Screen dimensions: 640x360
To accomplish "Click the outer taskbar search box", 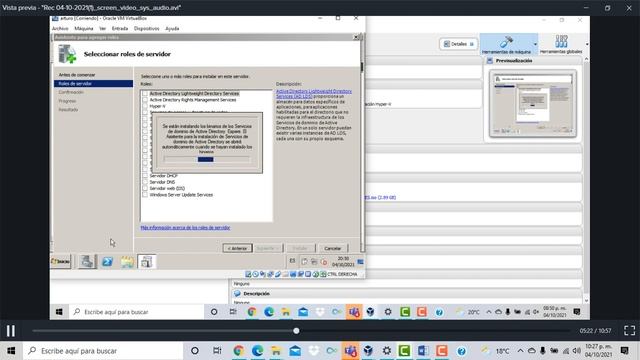I will point(103,351).
